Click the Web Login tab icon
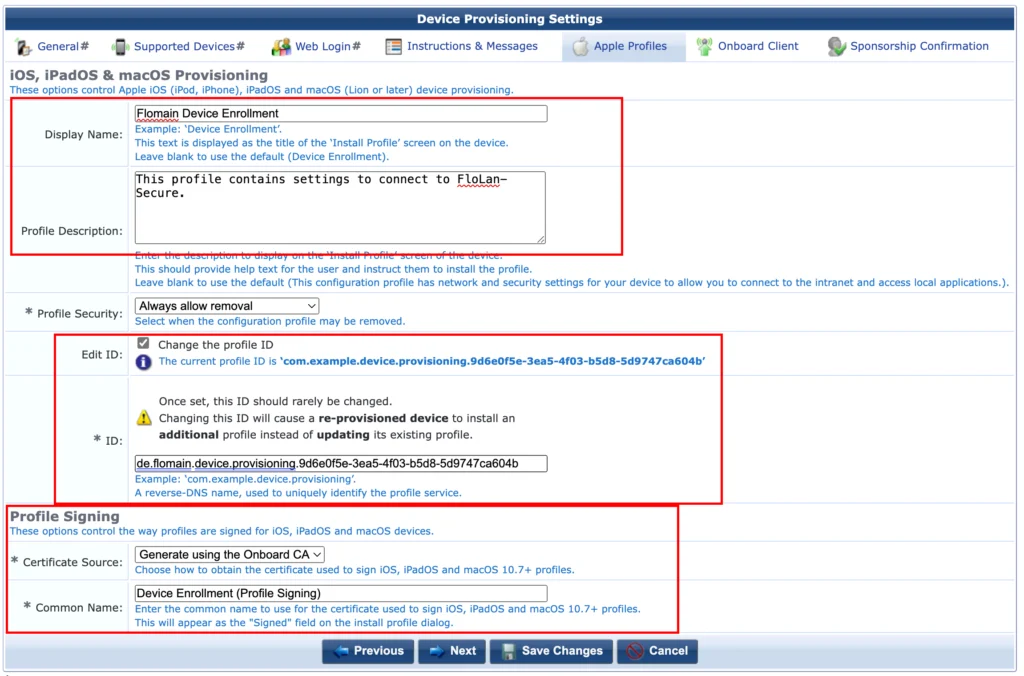Viewport: 1024px width, 676px height. click(x=281, y=47)
